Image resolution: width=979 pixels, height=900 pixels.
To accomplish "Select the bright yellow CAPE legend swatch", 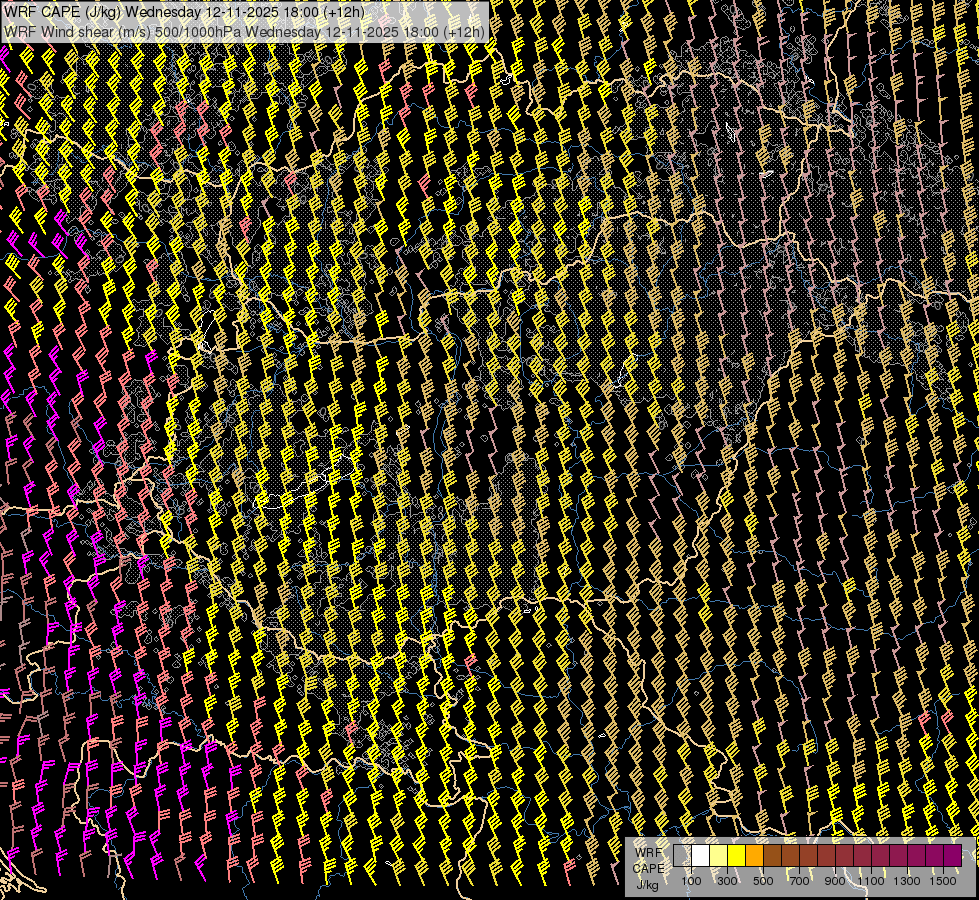I will click(x=736, y=856).
